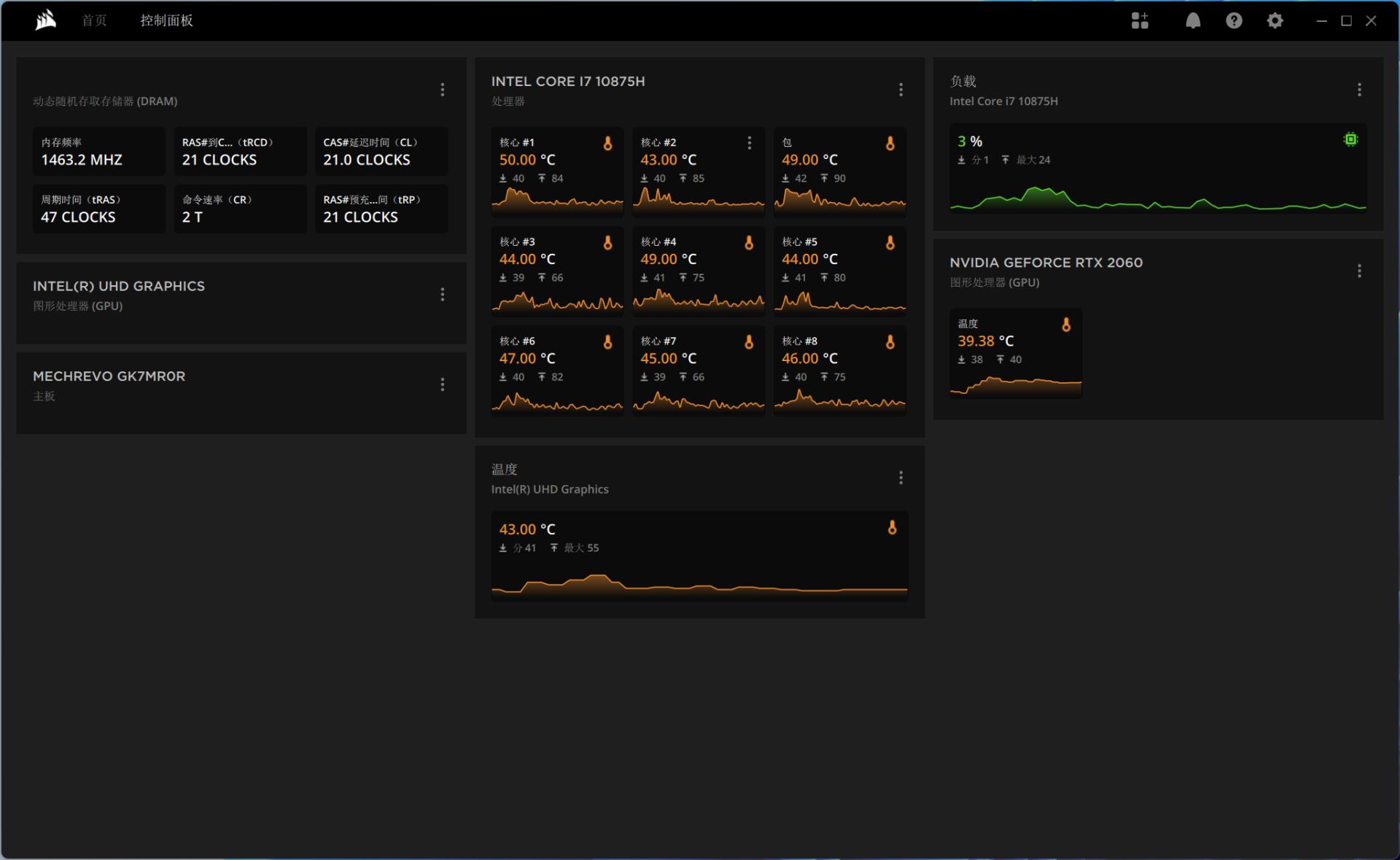This screenshot has width=1400, height=860.
Task: Click the 3 % CPU load value
Action: pyautogui.click(x=970, y=142)
